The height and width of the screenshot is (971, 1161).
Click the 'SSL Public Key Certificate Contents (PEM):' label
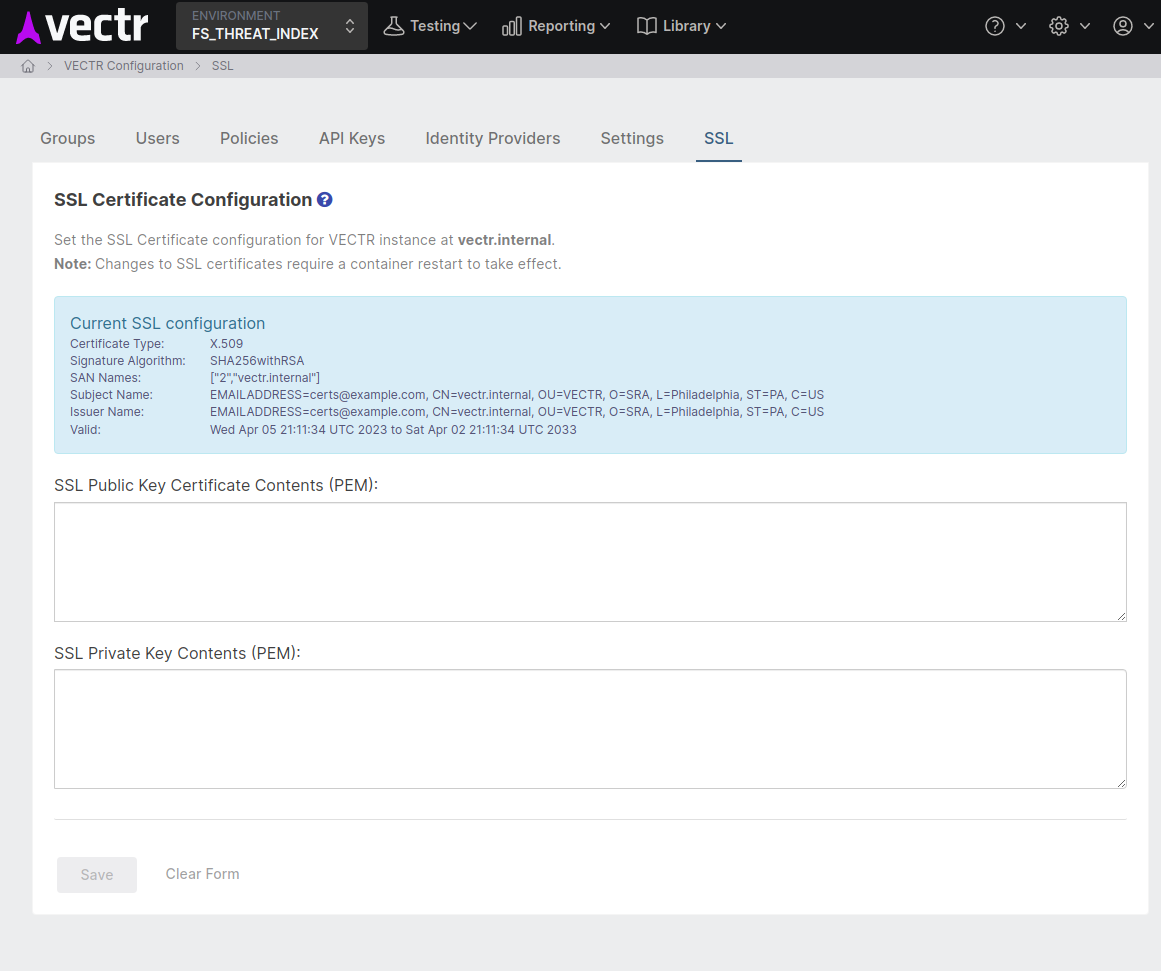(x=216, y=485)
